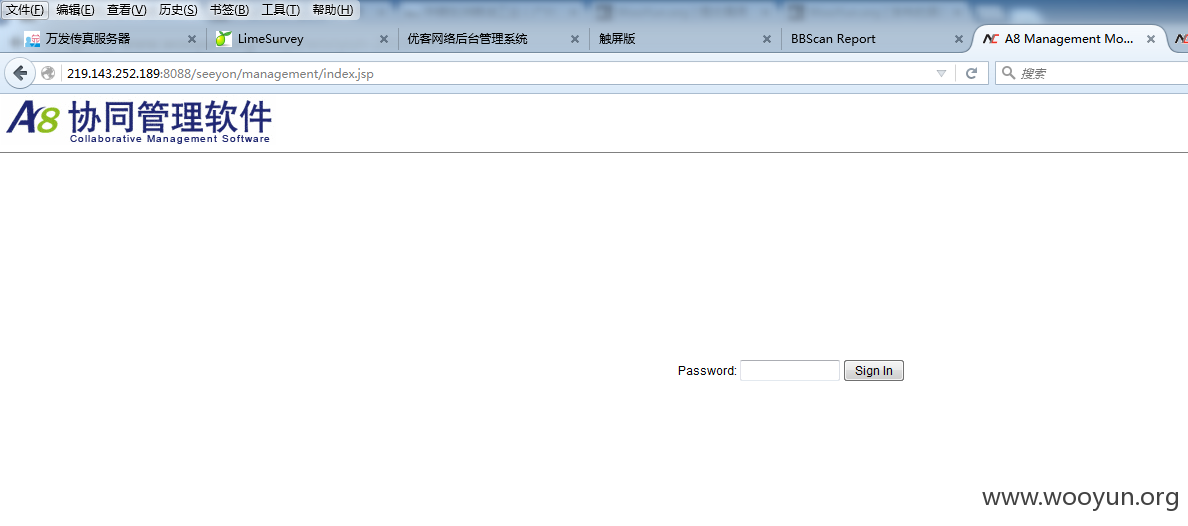Open the address bar history dropdown arrow
Viewport: 1188px width, 526px height.
point(941,74)
